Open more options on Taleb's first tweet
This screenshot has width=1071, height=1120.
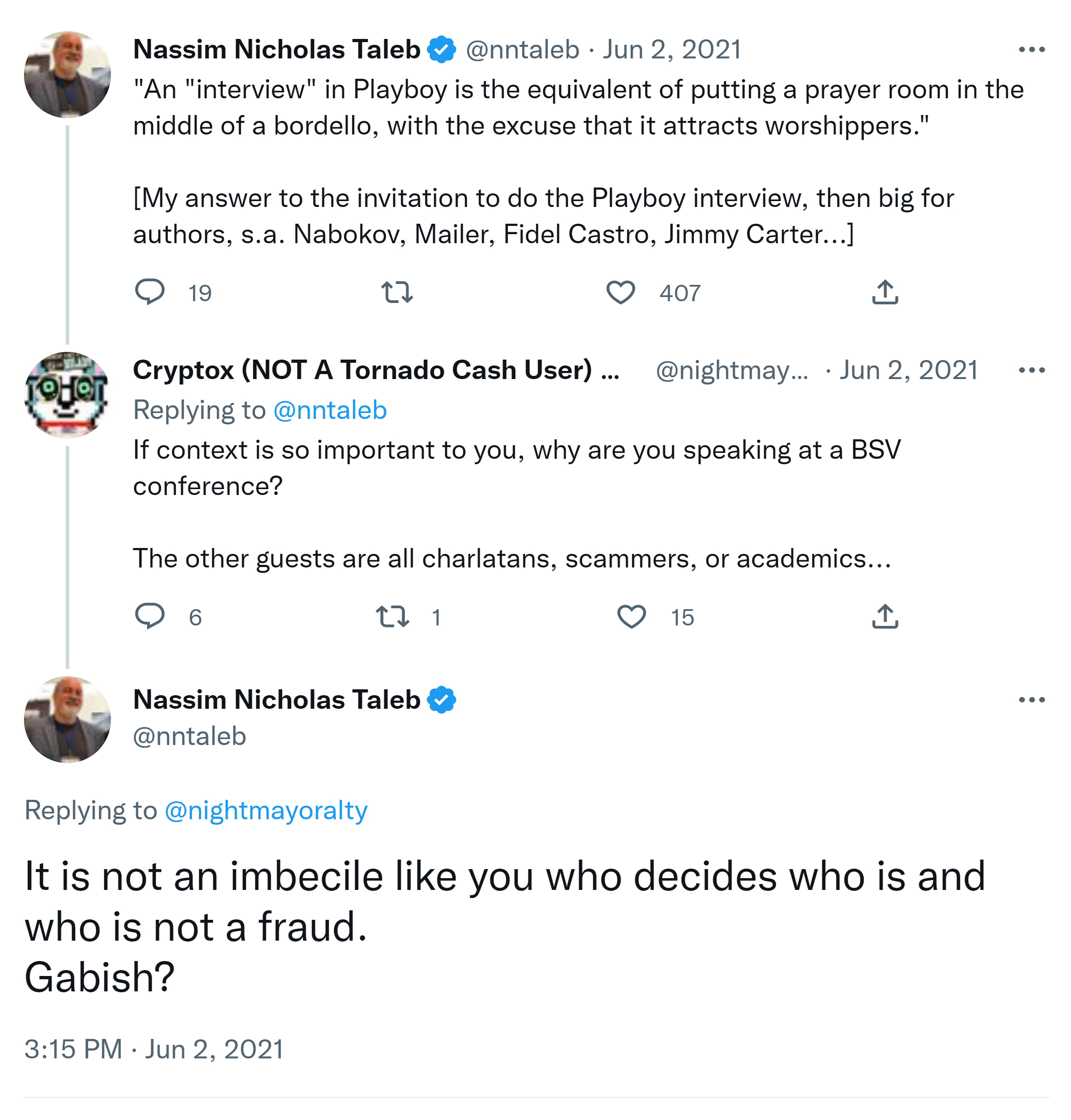(1031, 50)
